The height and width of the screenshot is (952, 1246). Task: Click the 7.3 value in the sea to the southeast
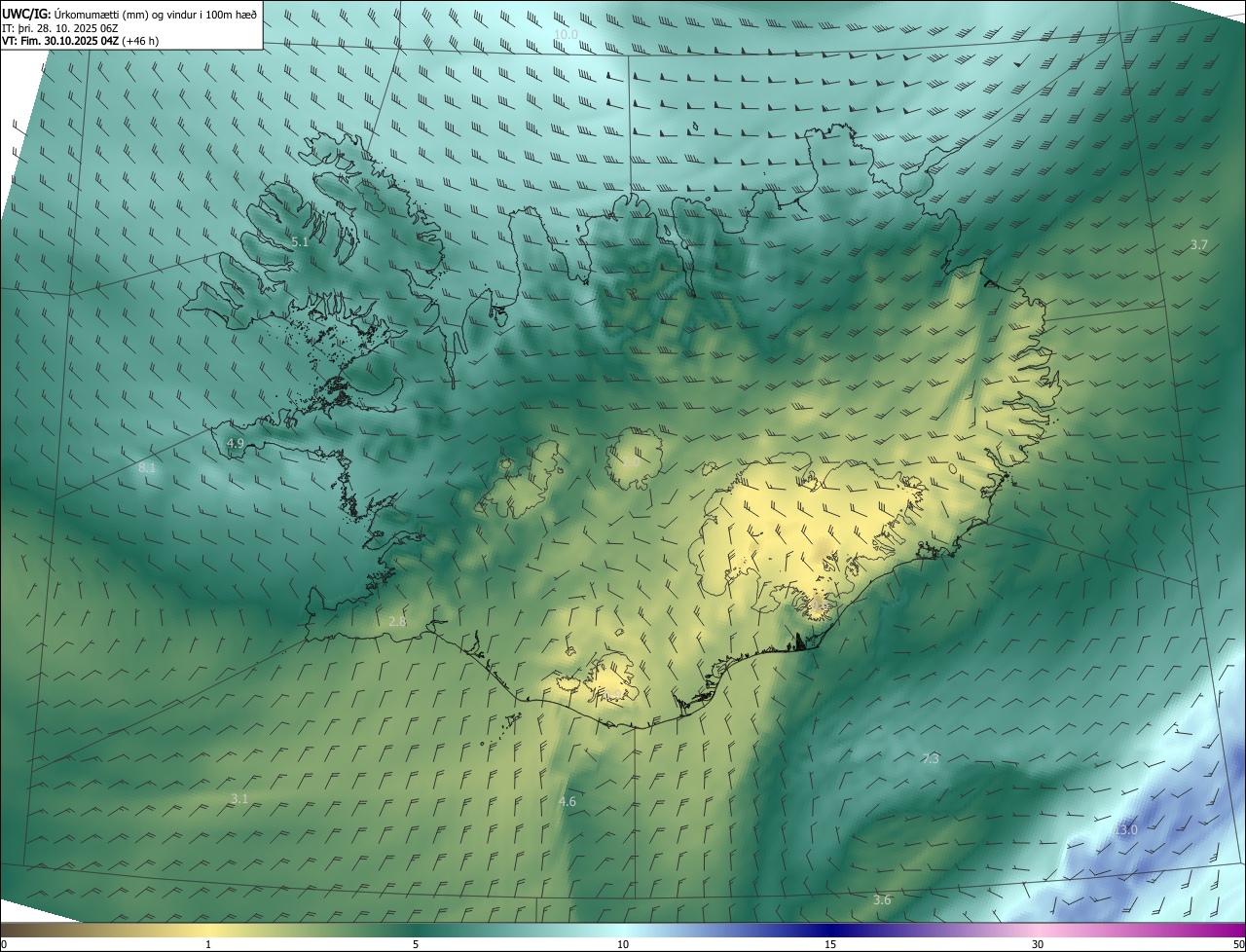[931, 758]
